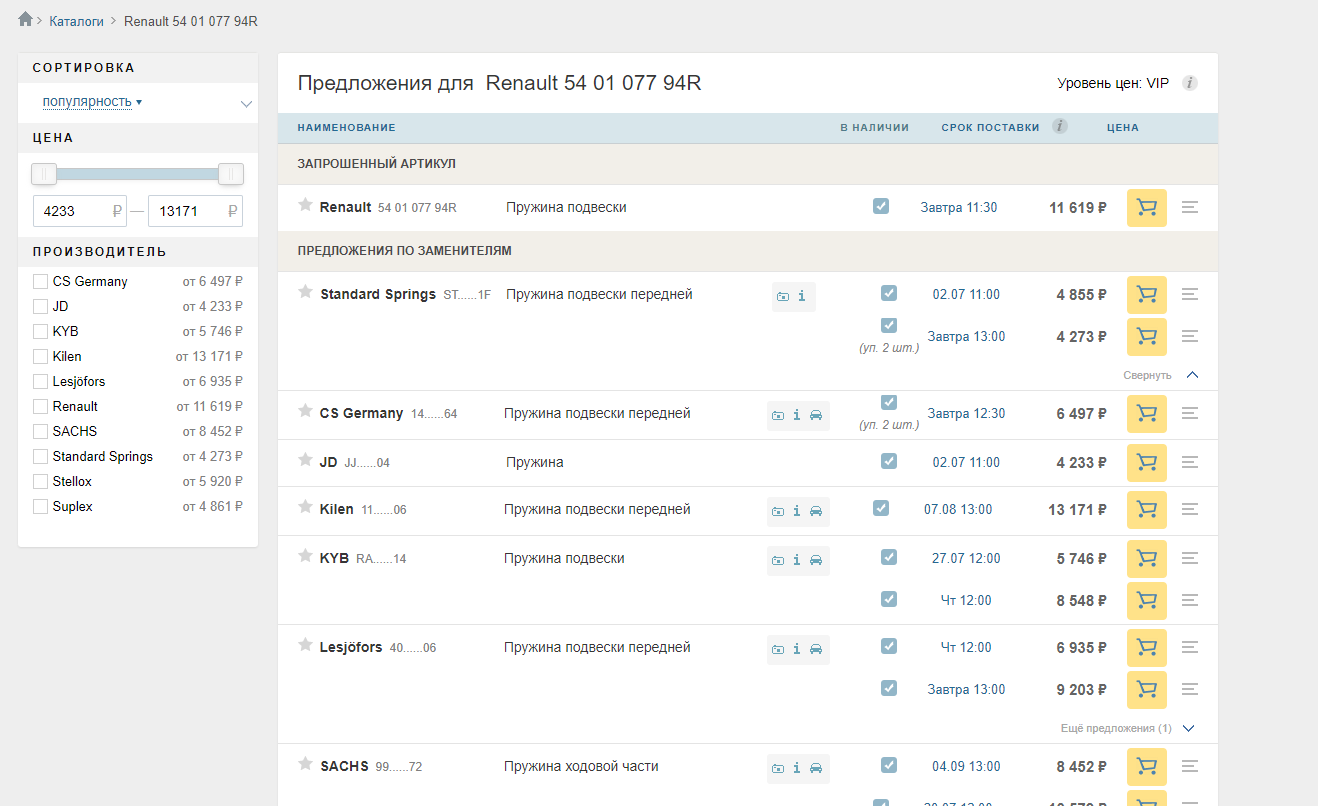
Task: Open SACHS brand link
Action: 344,766
